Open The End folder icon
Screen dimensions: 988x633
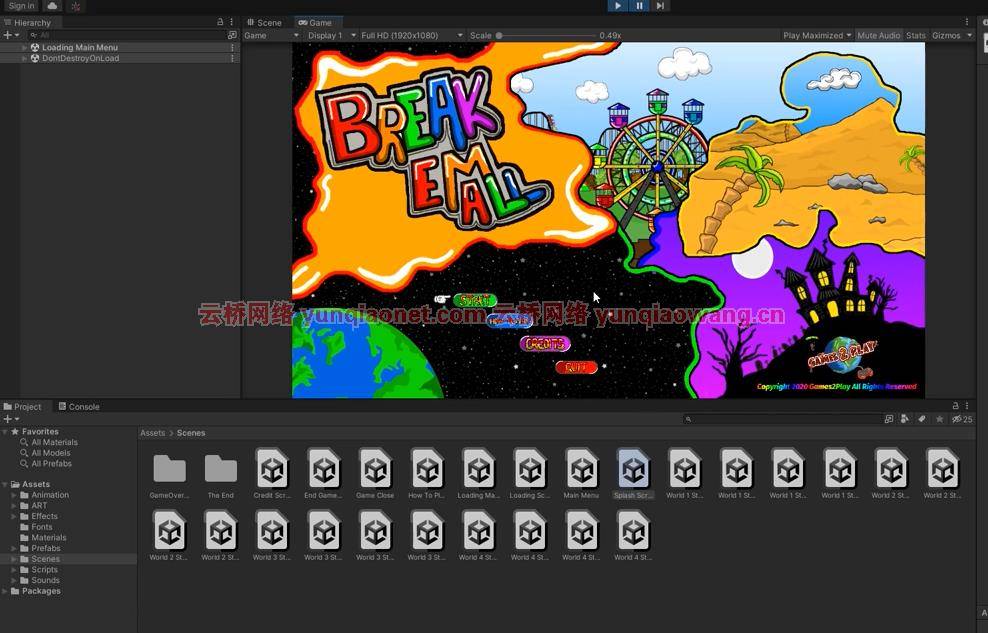tap(221, 469)
